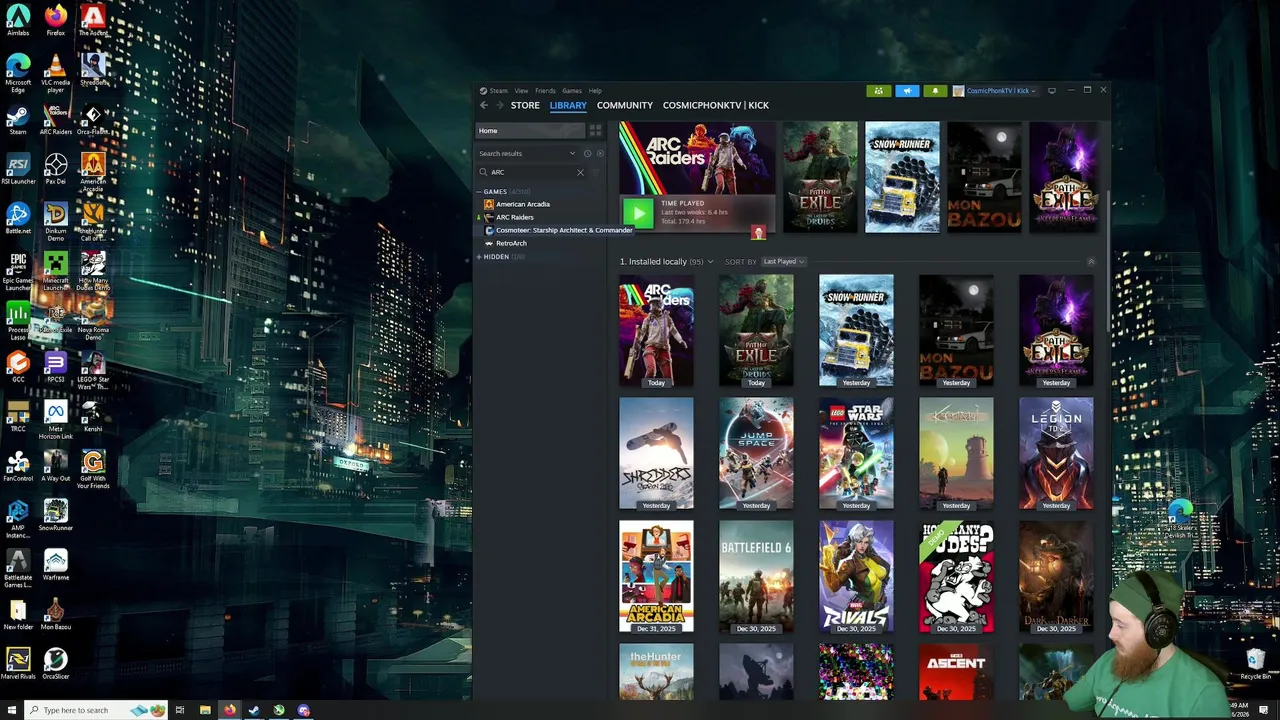Open COSMICPHONKTV | KICK profile tab
Screen dimensions: 1280x720
pyautogui.click(x=716, y=105)
